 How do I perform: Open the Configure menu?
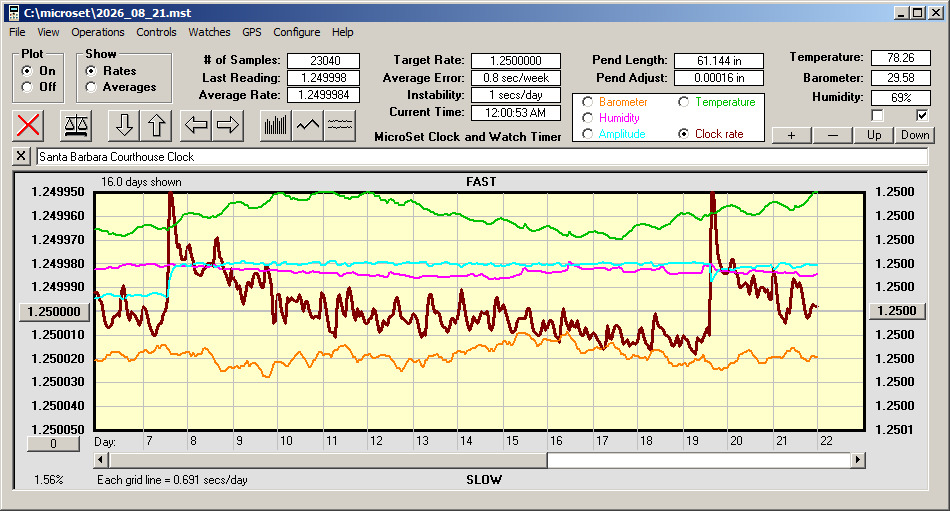[x=296, y=32]
